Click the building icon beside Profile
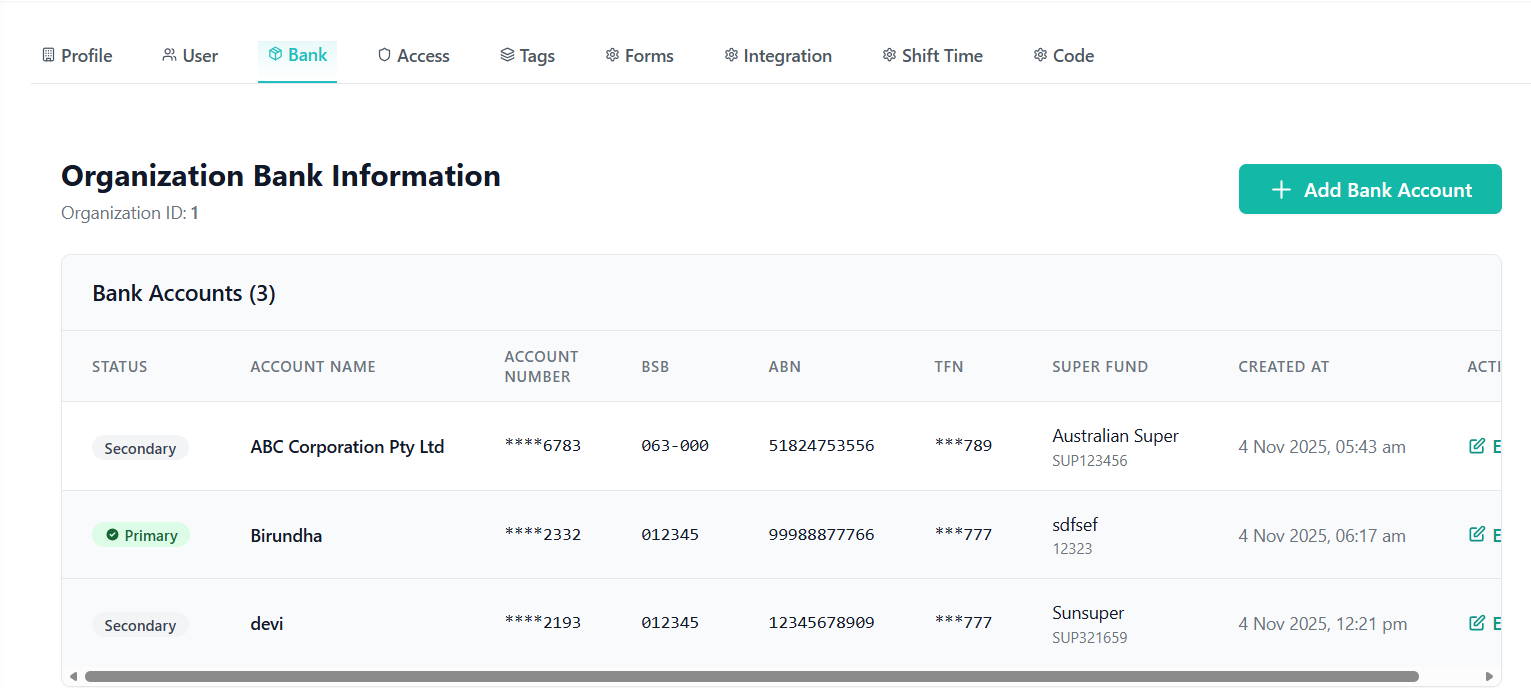The width and height of the screenshot is (1531, 688). [48, 55]
